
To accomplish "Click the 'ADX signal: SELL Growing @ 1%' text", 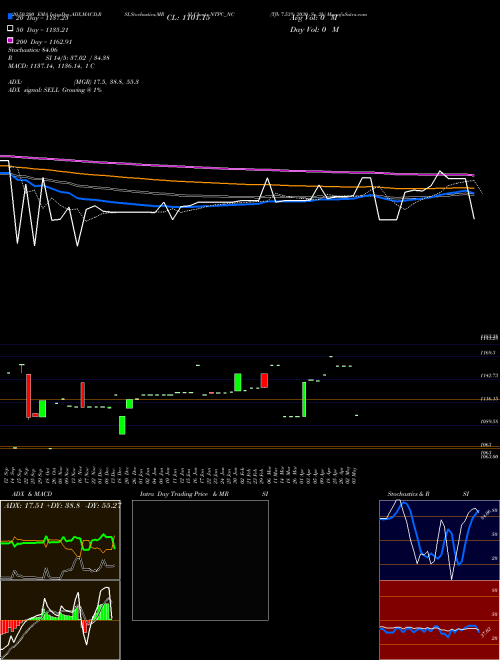I will pyautogui.click(x=55, y=90).
